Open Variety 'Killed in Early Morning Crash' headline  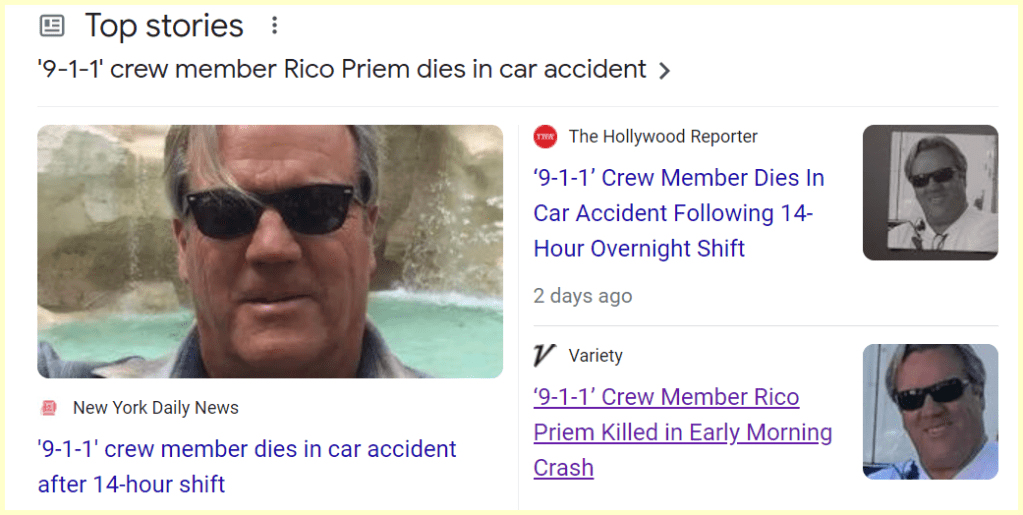click(682, 432)
